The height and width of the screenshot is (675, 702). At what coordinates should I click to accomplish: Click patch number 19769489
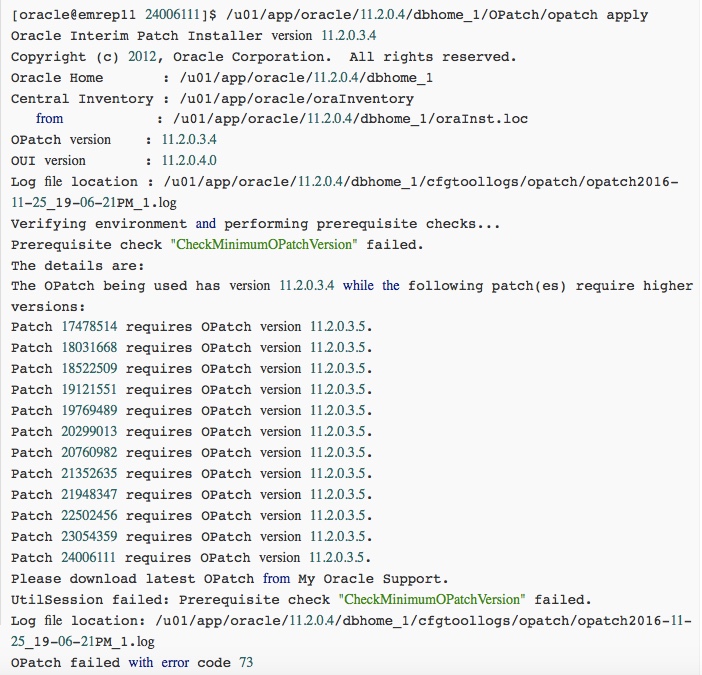(x=89, y=411)
